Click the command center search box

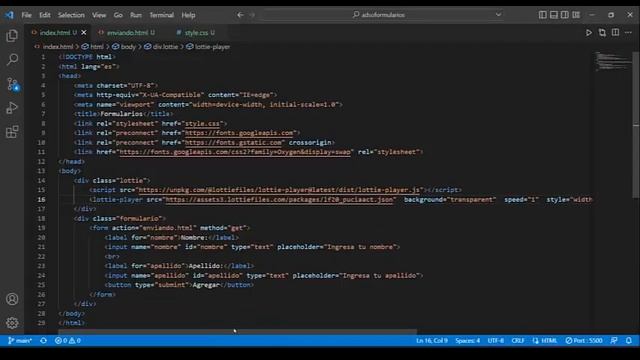[383, 15]
